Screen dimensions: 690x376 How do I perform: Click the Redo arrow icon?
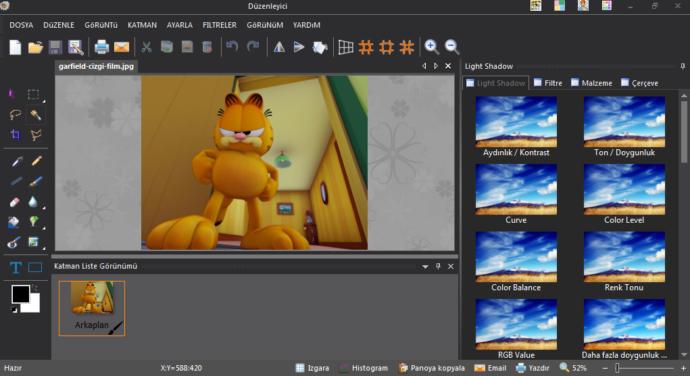(x=253, y=46)
